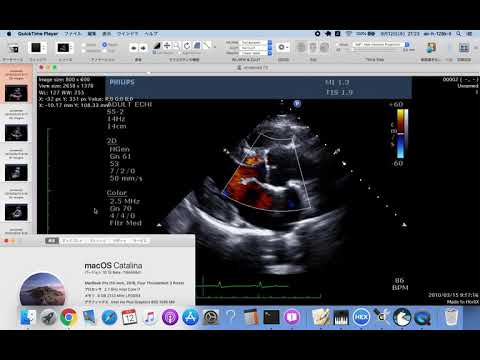The image size is (480, 360).
Task: Select the second series thumbnail in the sidebar
Action: (x=16, y=133)
